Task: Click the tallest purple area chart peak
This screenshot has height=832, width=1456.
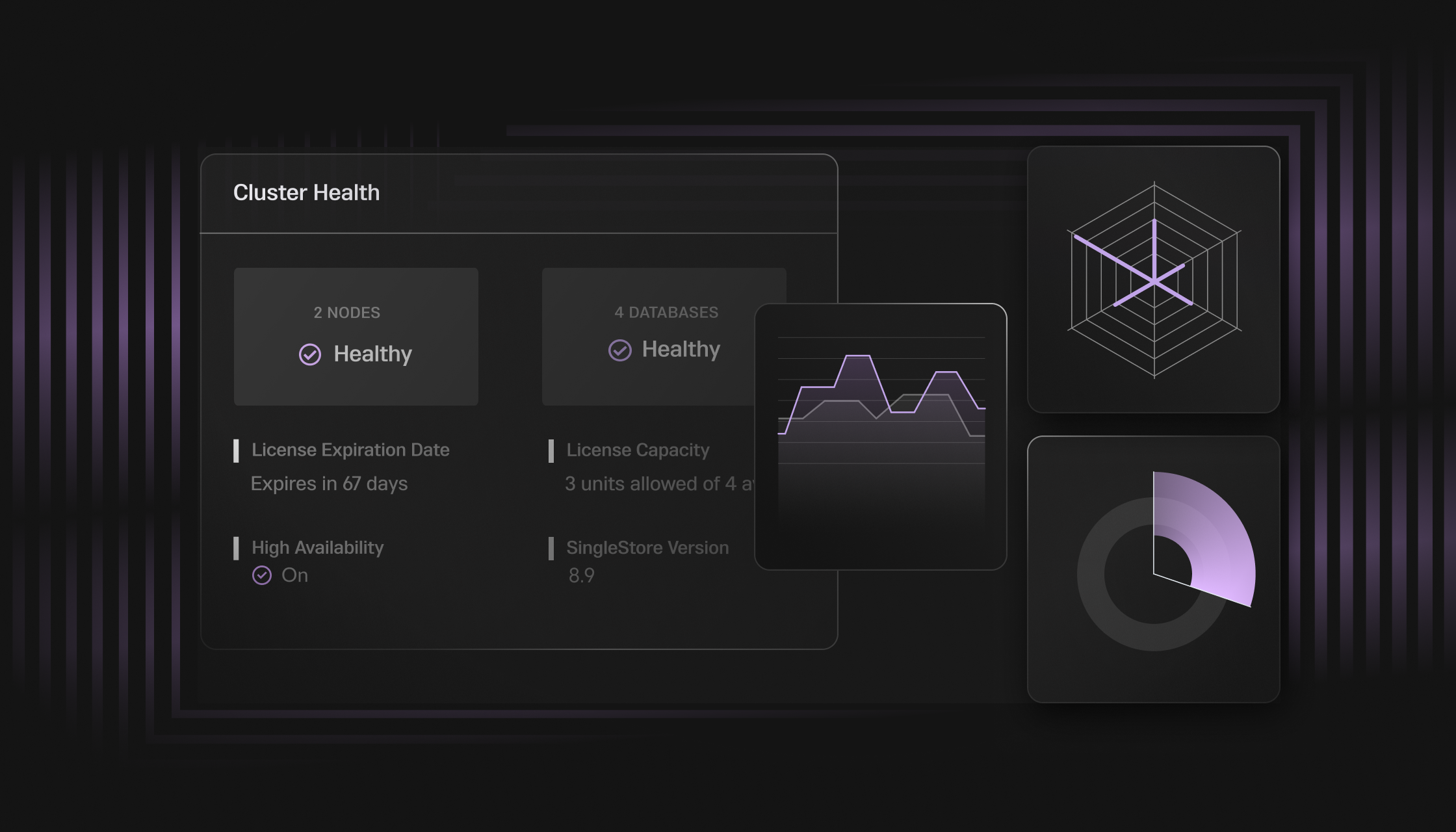Action: point(857,357)
